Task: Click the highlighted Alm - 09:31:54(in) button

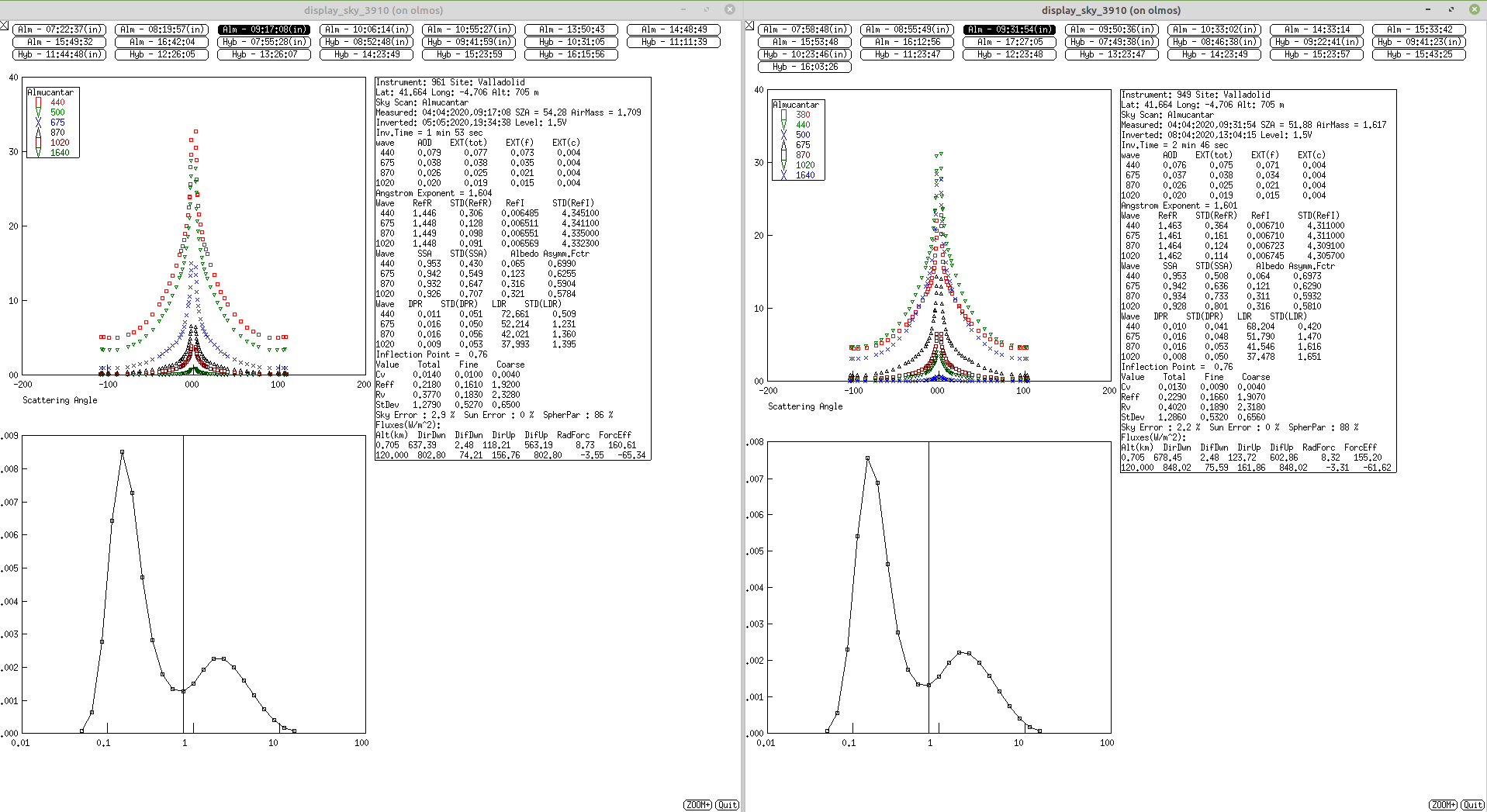Action: [x=1010, y=29]
